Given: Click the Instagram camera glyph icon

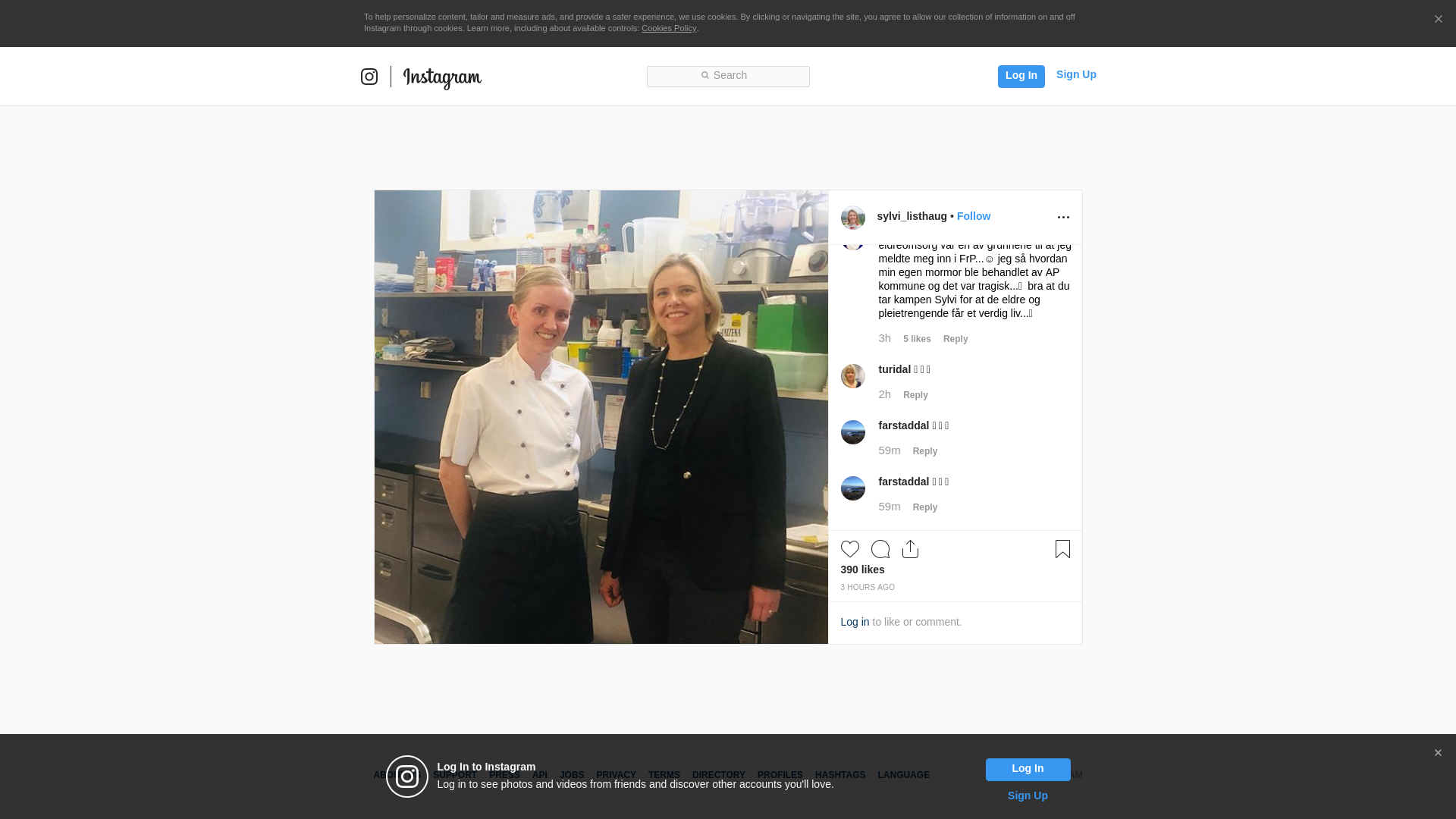Looking at the screenshot, I should (369, 77).
